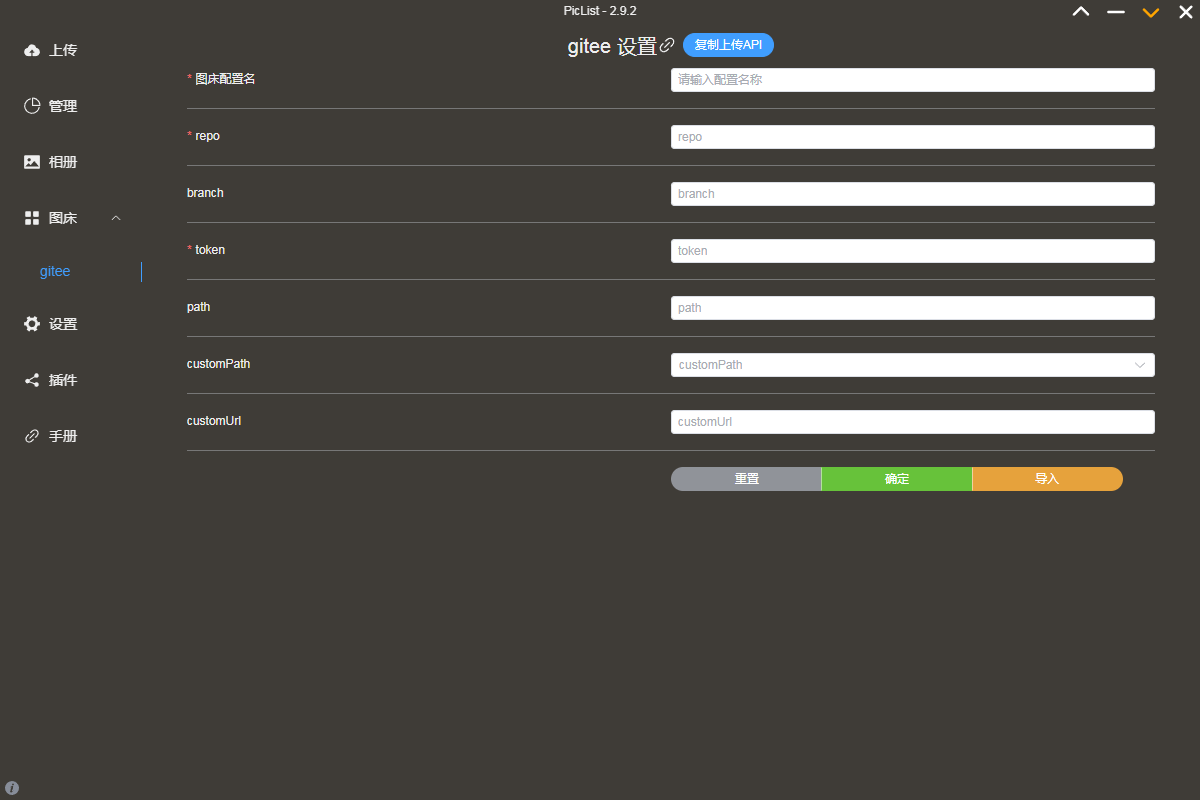
Task: Click the orange down-chevron title bar icon
Action: tap(1151, 12)
